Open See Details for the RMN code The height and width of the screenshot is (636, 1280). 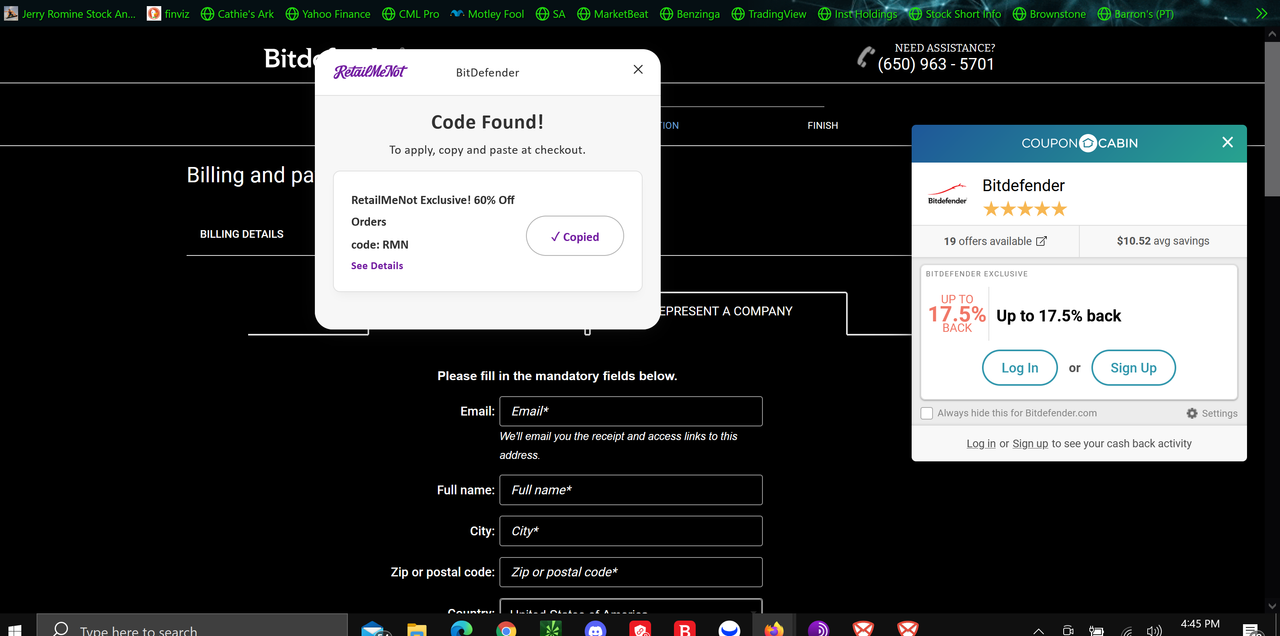(x=377, y=266)
